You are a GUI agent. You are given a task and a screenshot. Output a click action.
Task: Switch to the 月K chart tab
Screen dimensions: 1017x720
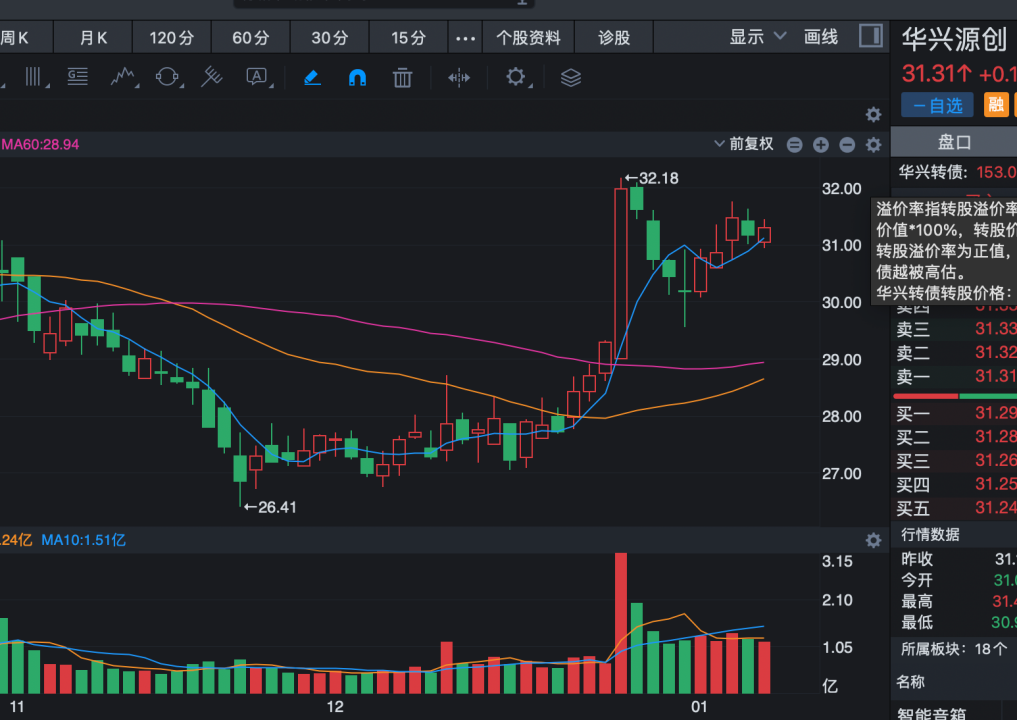click(x=94, y=38)
